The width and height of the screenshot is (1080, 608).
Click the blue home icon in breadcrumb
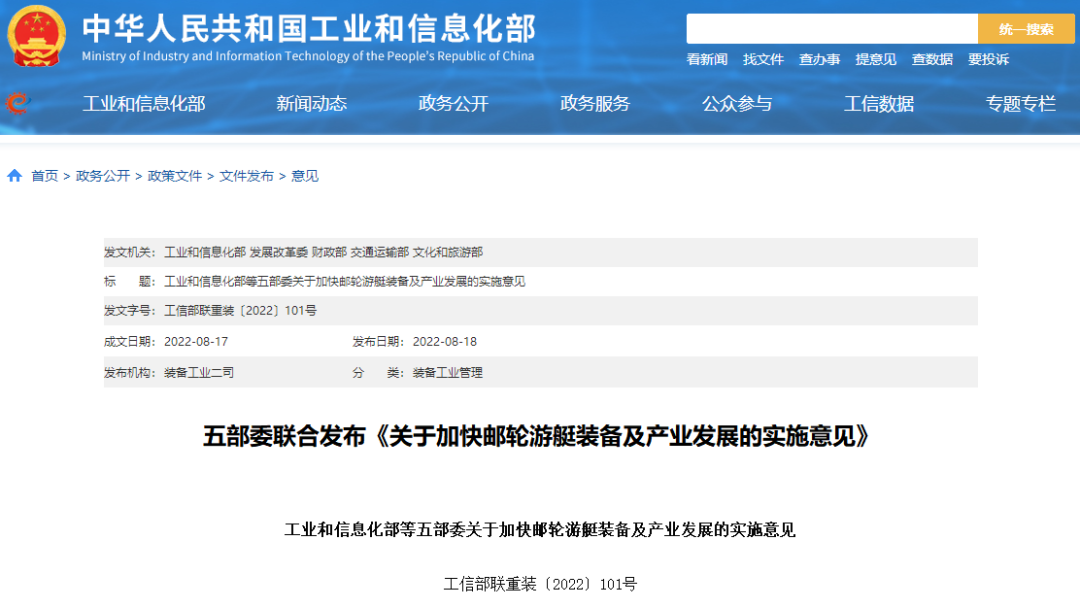click(x=14, y=176)
